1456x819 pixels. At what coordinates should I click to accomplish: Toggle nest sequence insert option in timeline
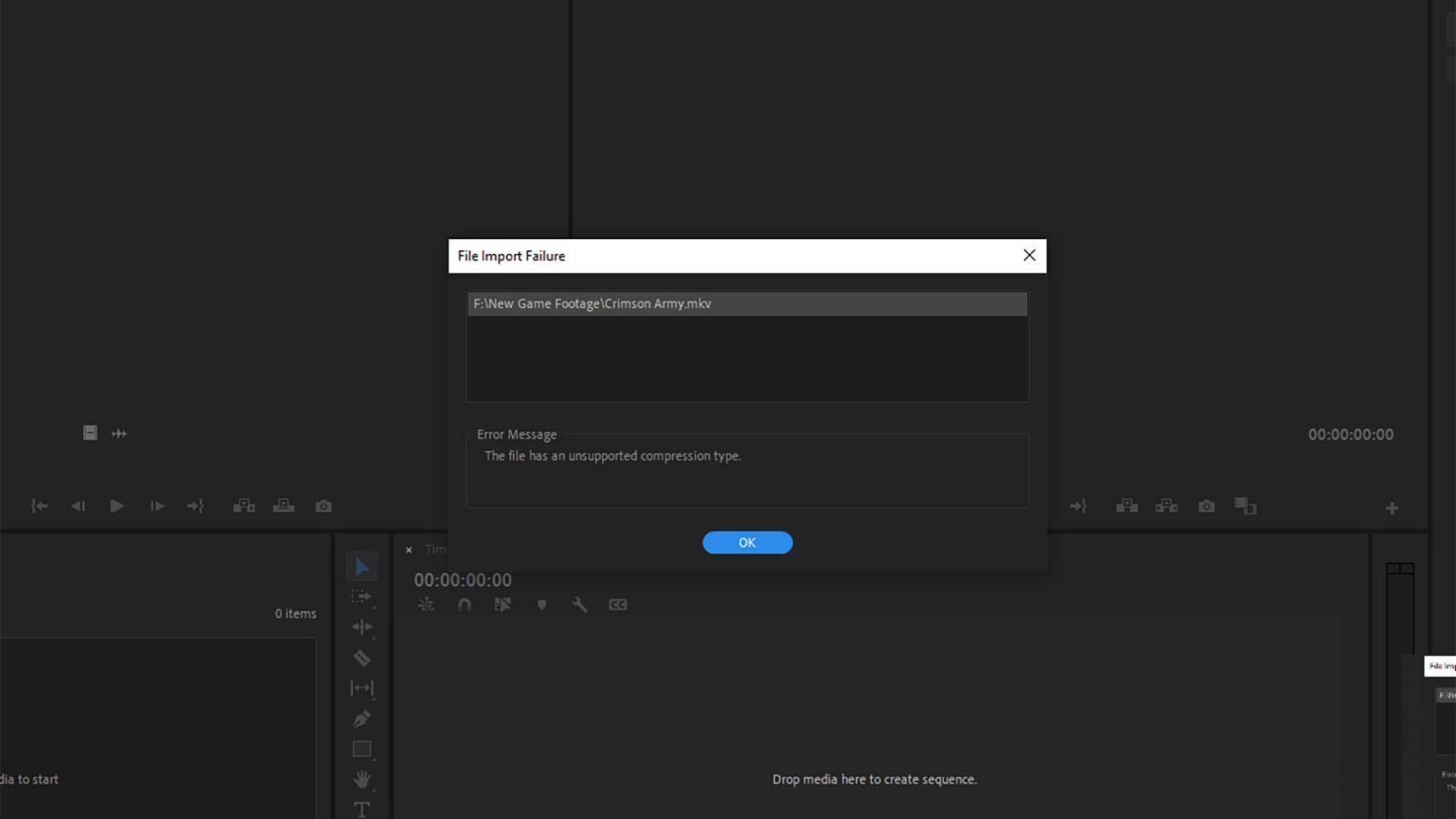[426, 605]
